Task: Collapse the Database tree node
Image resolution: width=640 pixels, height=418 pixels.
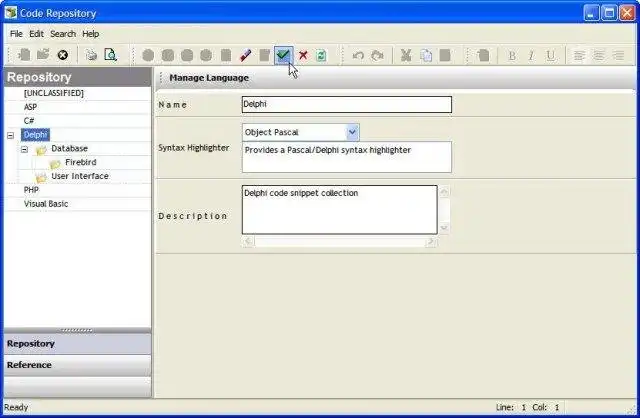Action: [24, 149]
